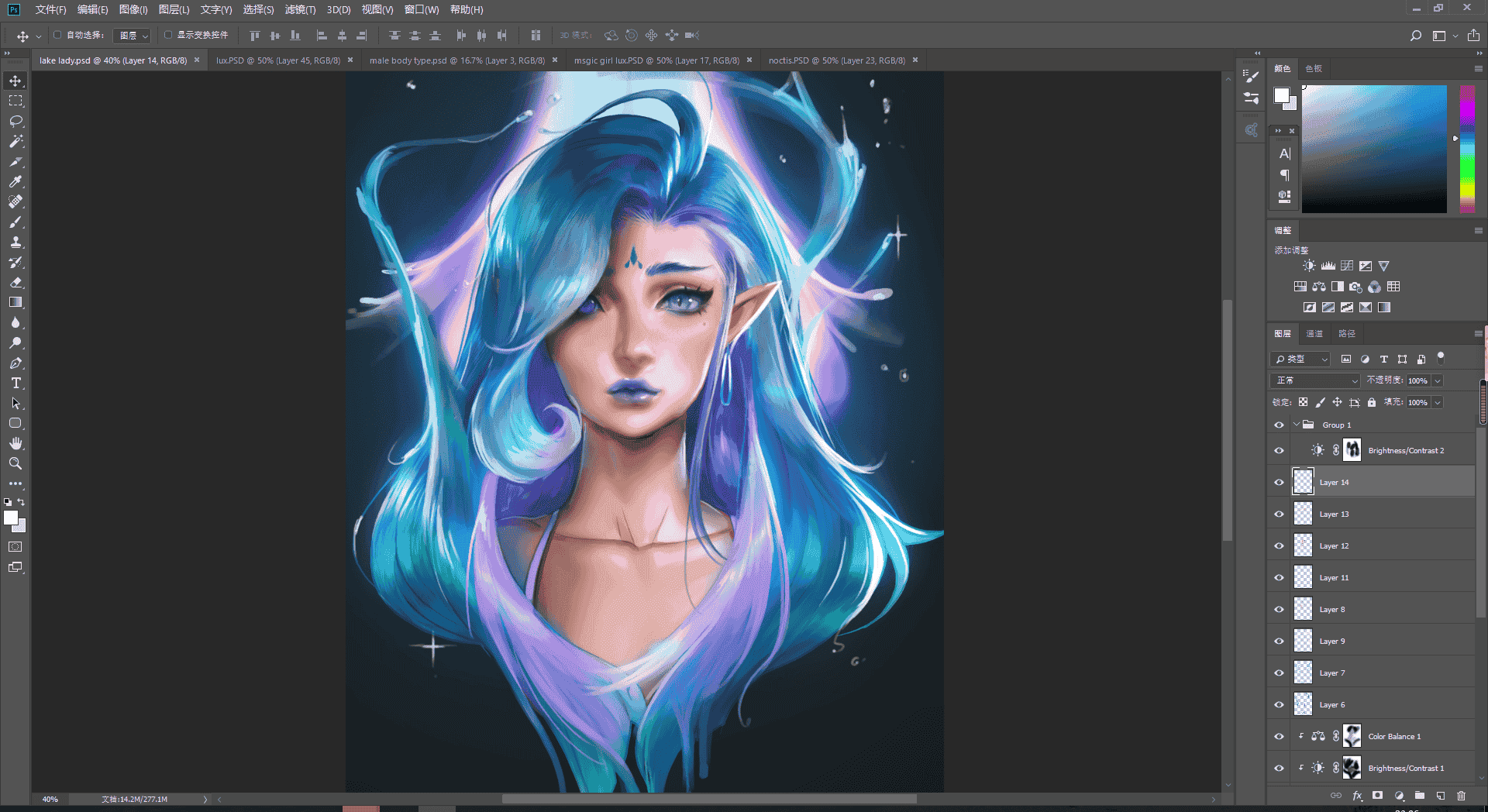Viewport: 1488px width, 812px height.
Task: Collapse the Group 1 folder
Action: pos(1296,425)
